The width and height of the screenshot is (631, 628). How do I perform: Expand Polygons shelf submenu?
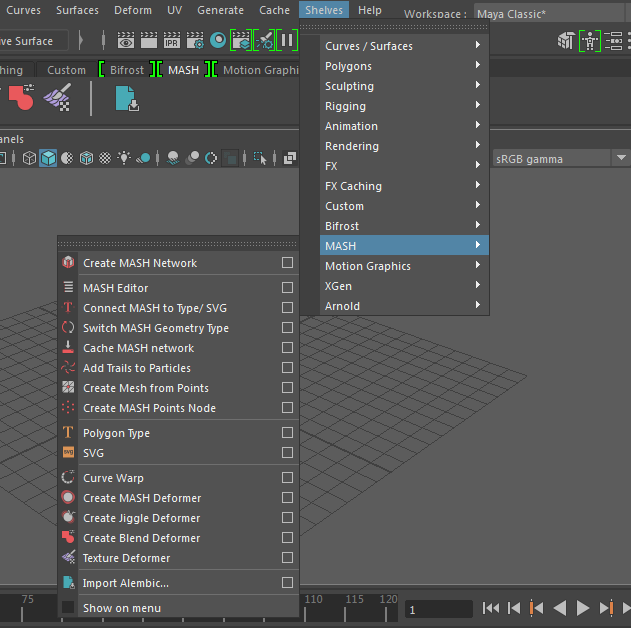click(404, 66)
